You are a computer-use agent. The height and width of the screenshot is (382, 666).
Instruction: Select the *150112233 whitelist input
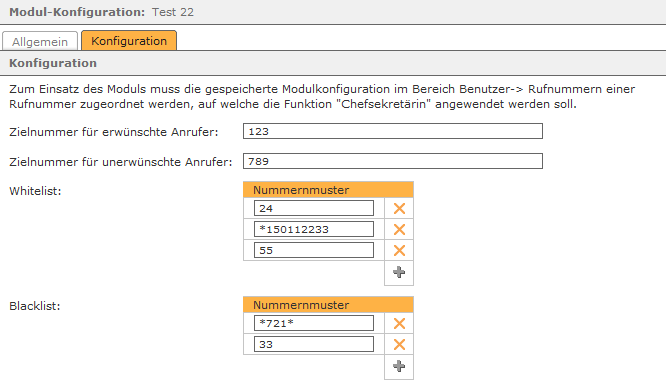314,229
